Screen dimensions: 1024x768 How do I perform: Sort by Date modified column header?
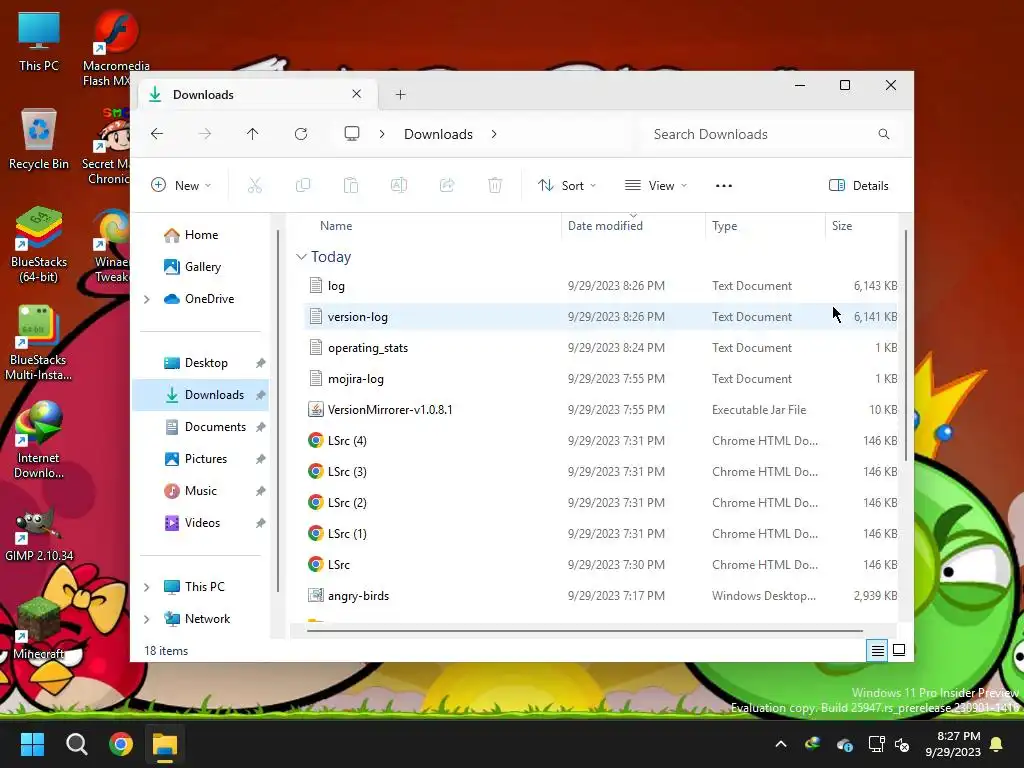605,226
